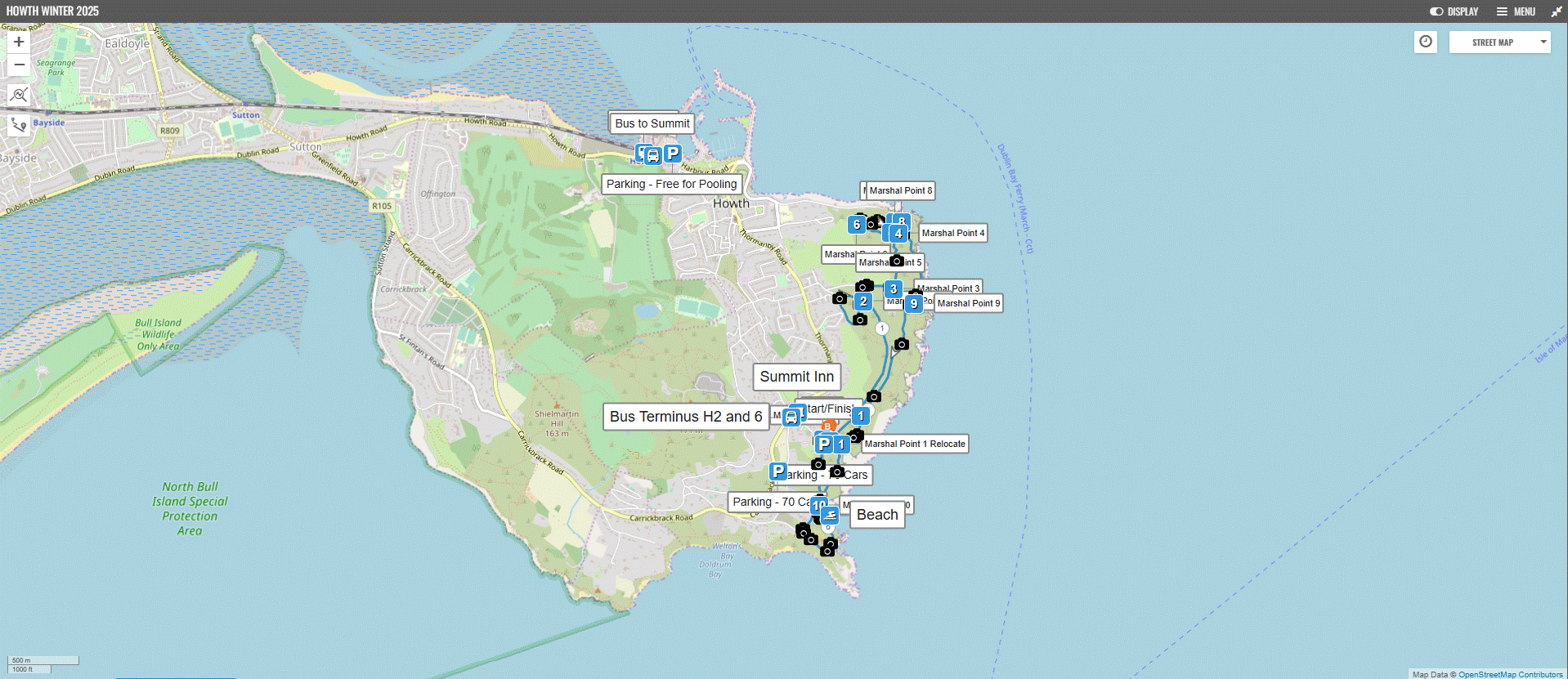Click parking marker beside Marshal Point 1 Relocate

point(825,444)
